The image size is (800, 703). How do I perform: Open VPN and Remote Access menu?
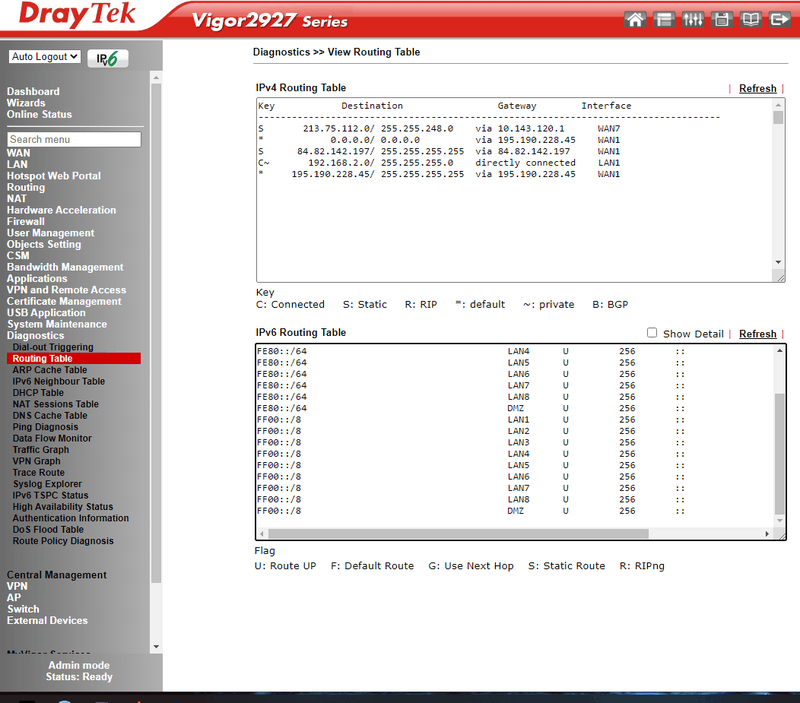tap(66, 290)
